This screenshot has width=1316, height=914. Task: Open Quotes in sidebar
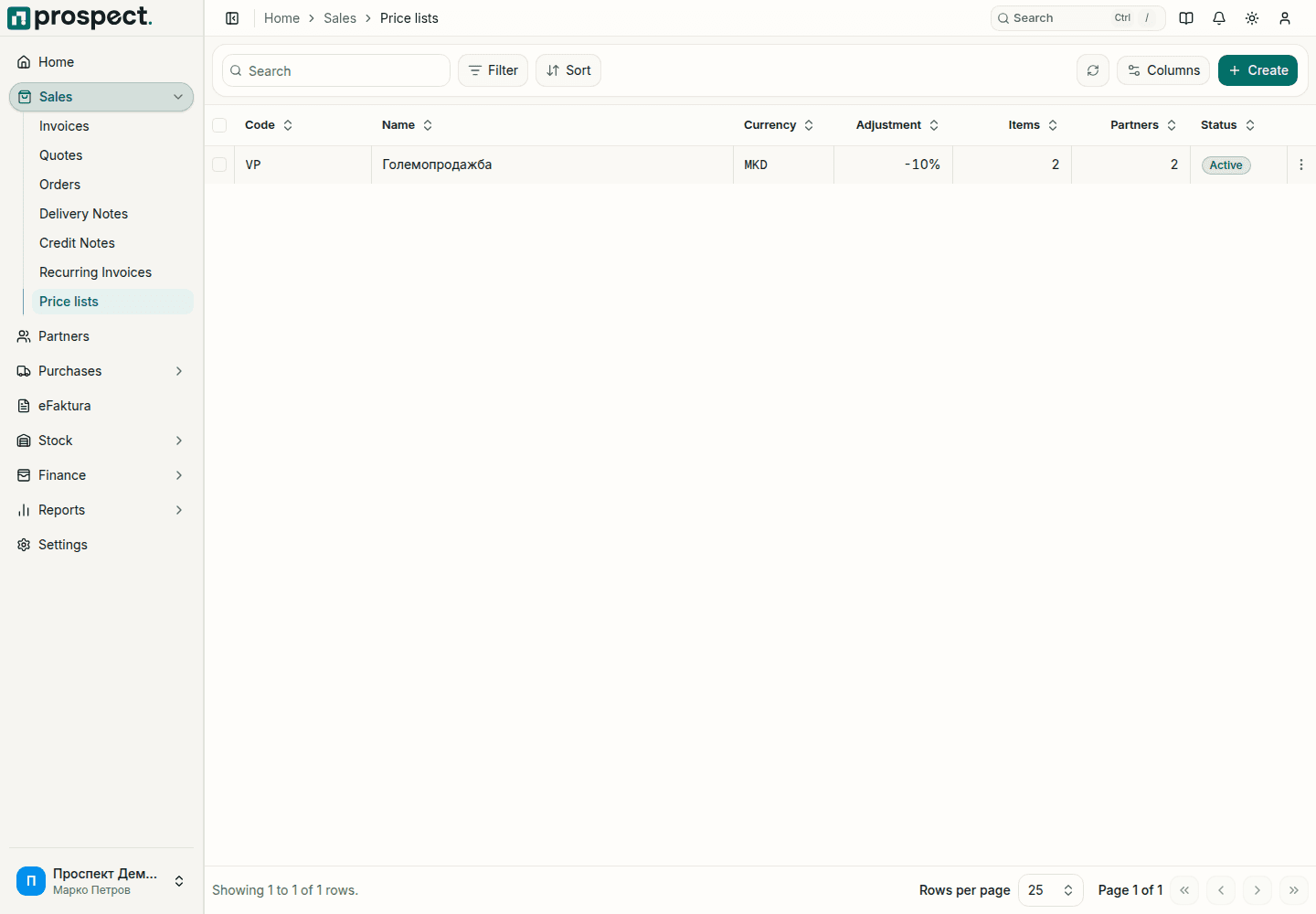pyautogui.click(x=112, y=155)
